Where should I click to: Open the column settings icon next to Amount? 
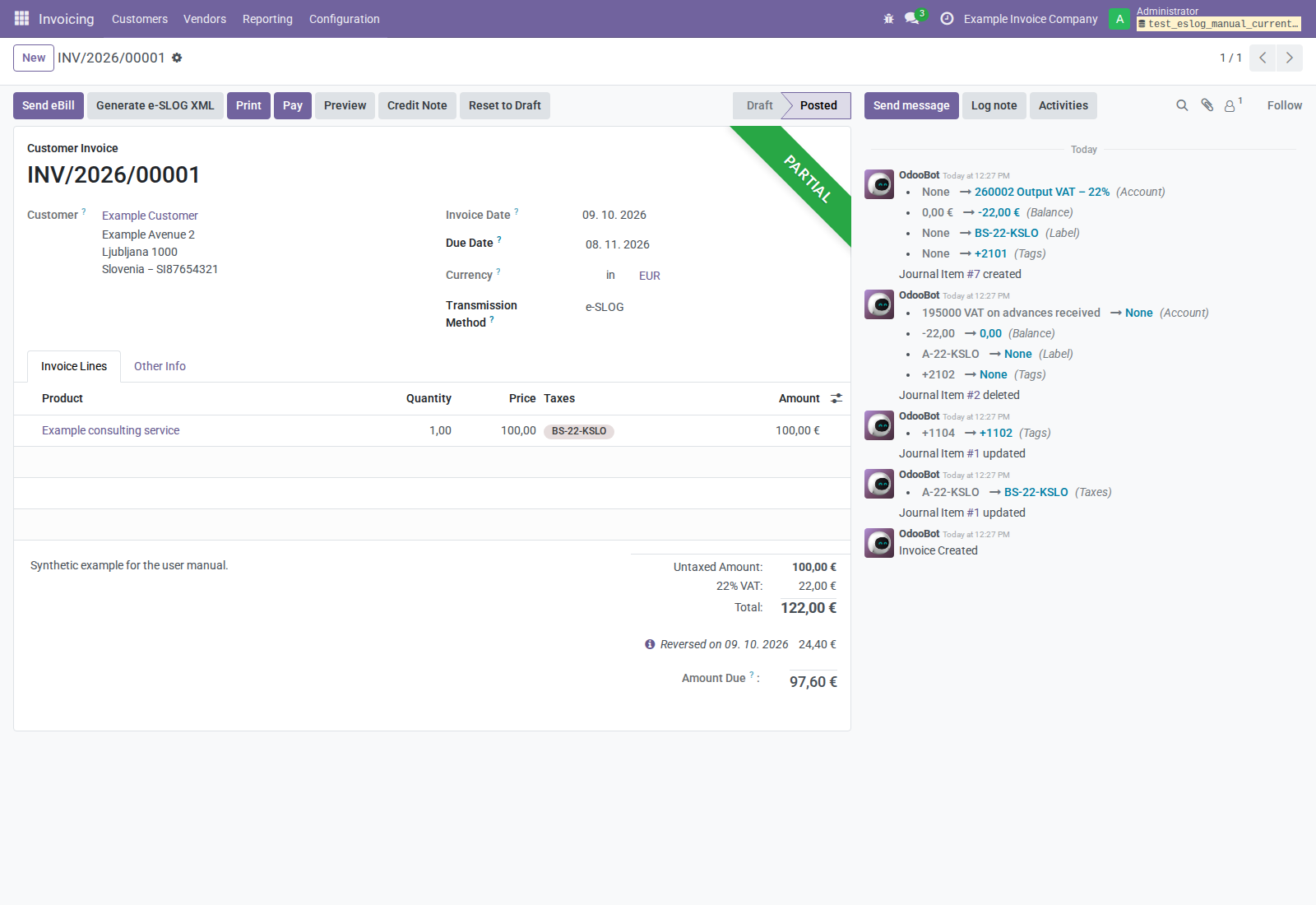tap(836, 398)
